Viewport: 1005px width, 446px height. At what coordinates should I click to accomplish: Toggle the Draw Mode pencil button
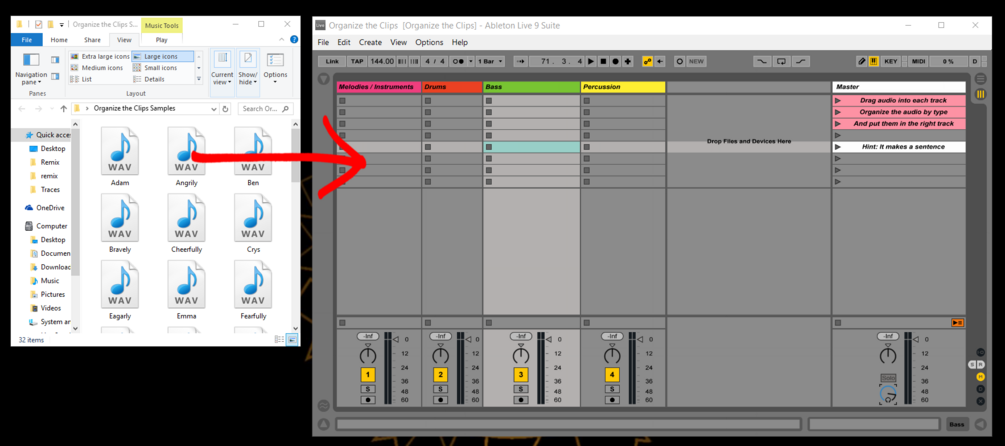pyautogui.click(x=862, y=62)
